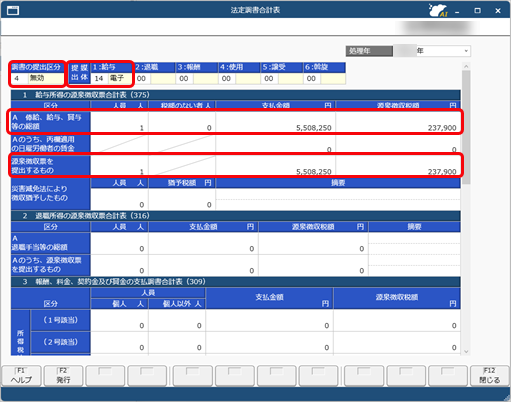Click the scrollbar up arrow
Image resolution: width=511 pixels, height=402 pixels.
(466, 66)
